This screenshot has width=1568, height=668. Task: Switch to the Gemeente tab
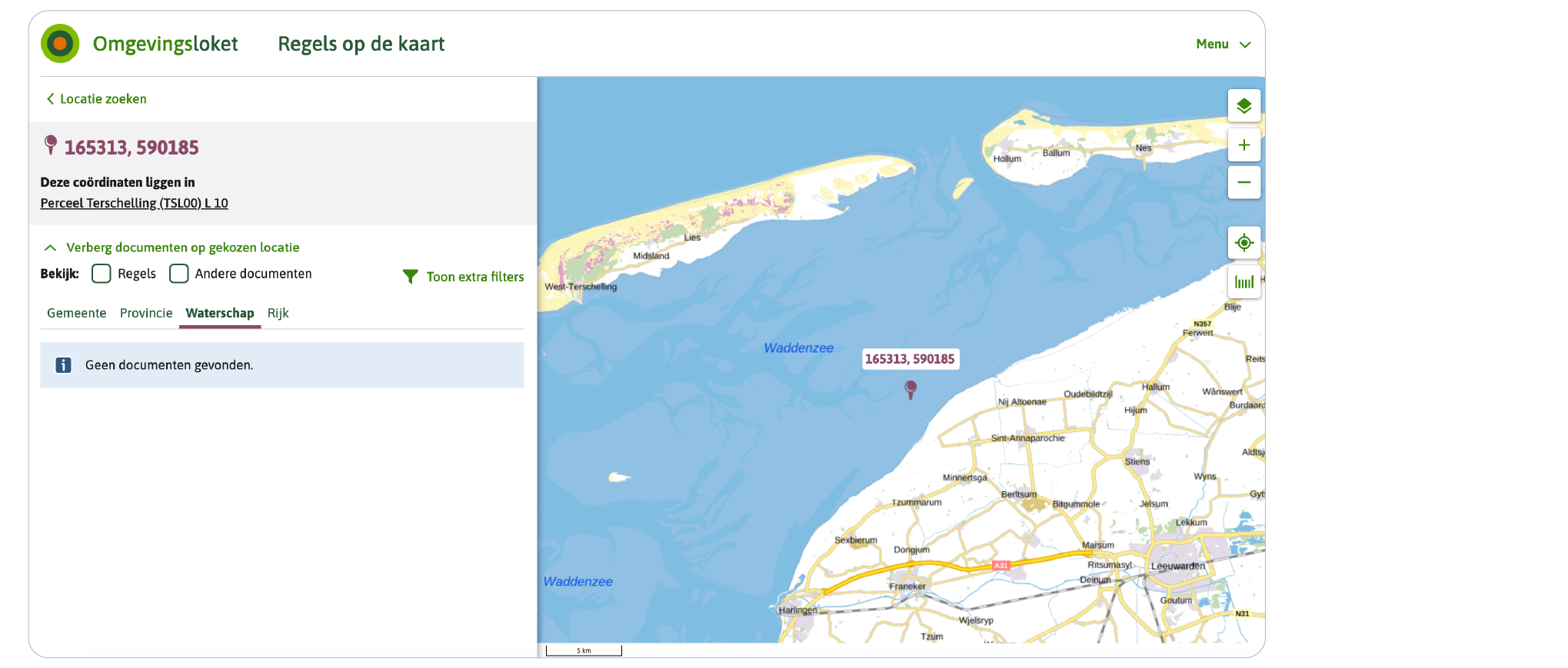(x=77, y=314)
